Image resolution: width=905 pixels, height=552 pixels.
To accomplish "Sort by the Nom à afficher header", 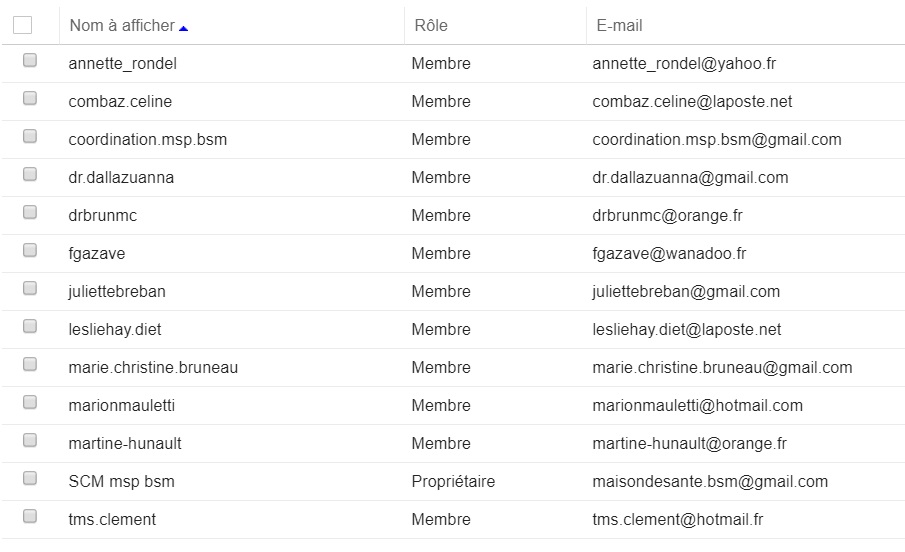I will click(122, 25).
